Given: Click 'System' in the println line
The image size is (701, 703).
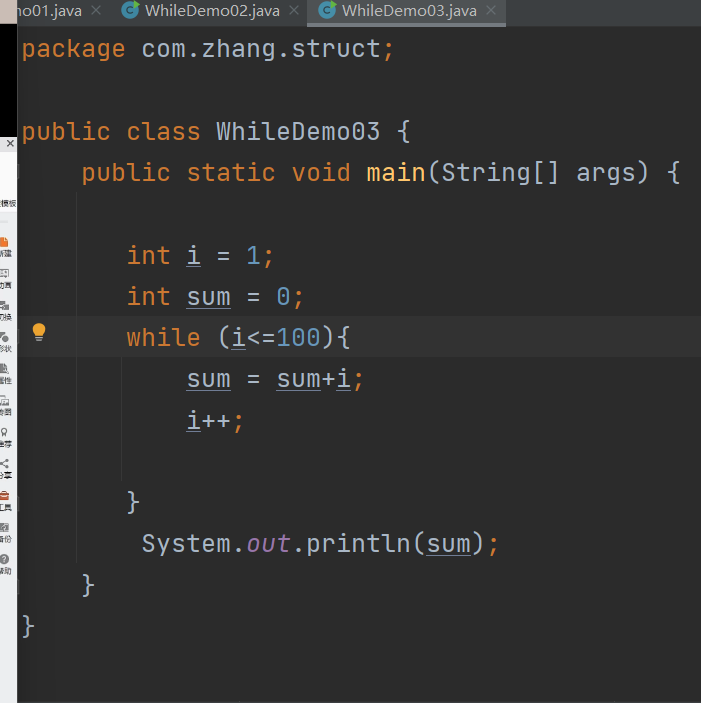Looking at the screenshot, I should click(186, 543).
